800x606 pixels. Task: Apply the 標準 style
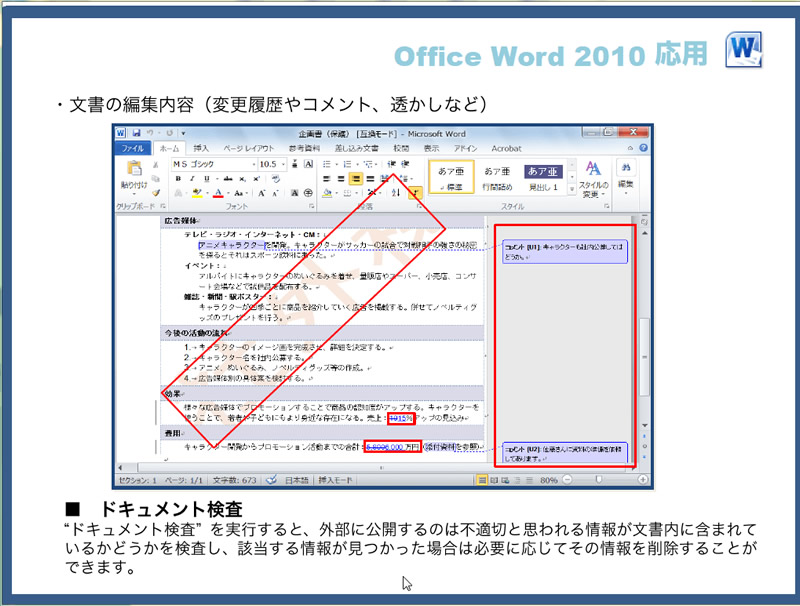tap(451, 178)
